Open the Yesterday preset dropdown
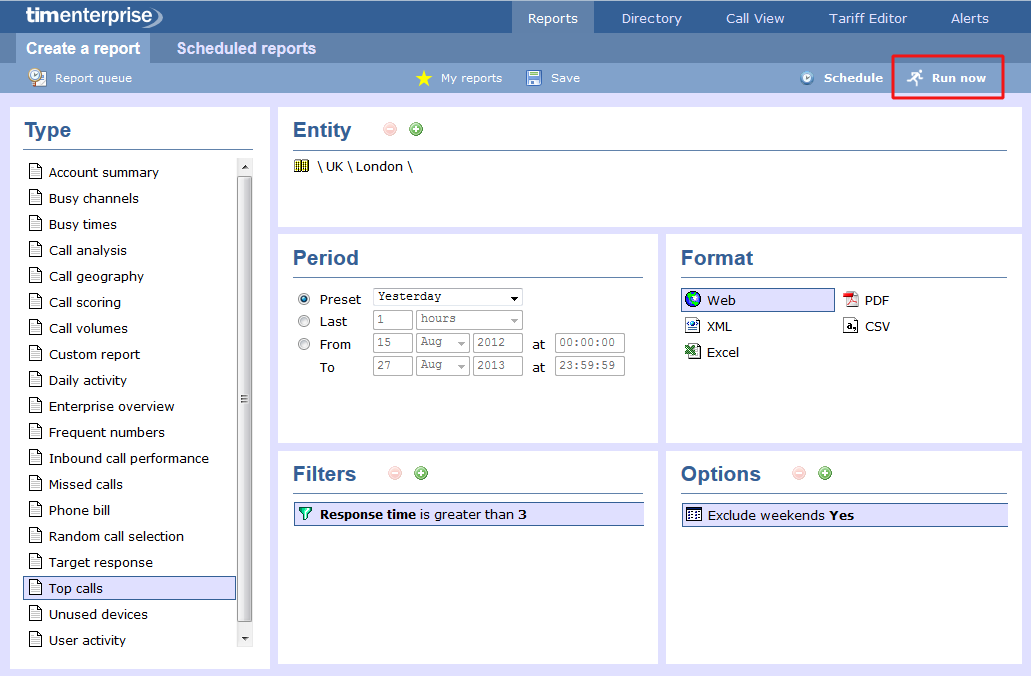1031x676 pixels. [x=448, y=297]
